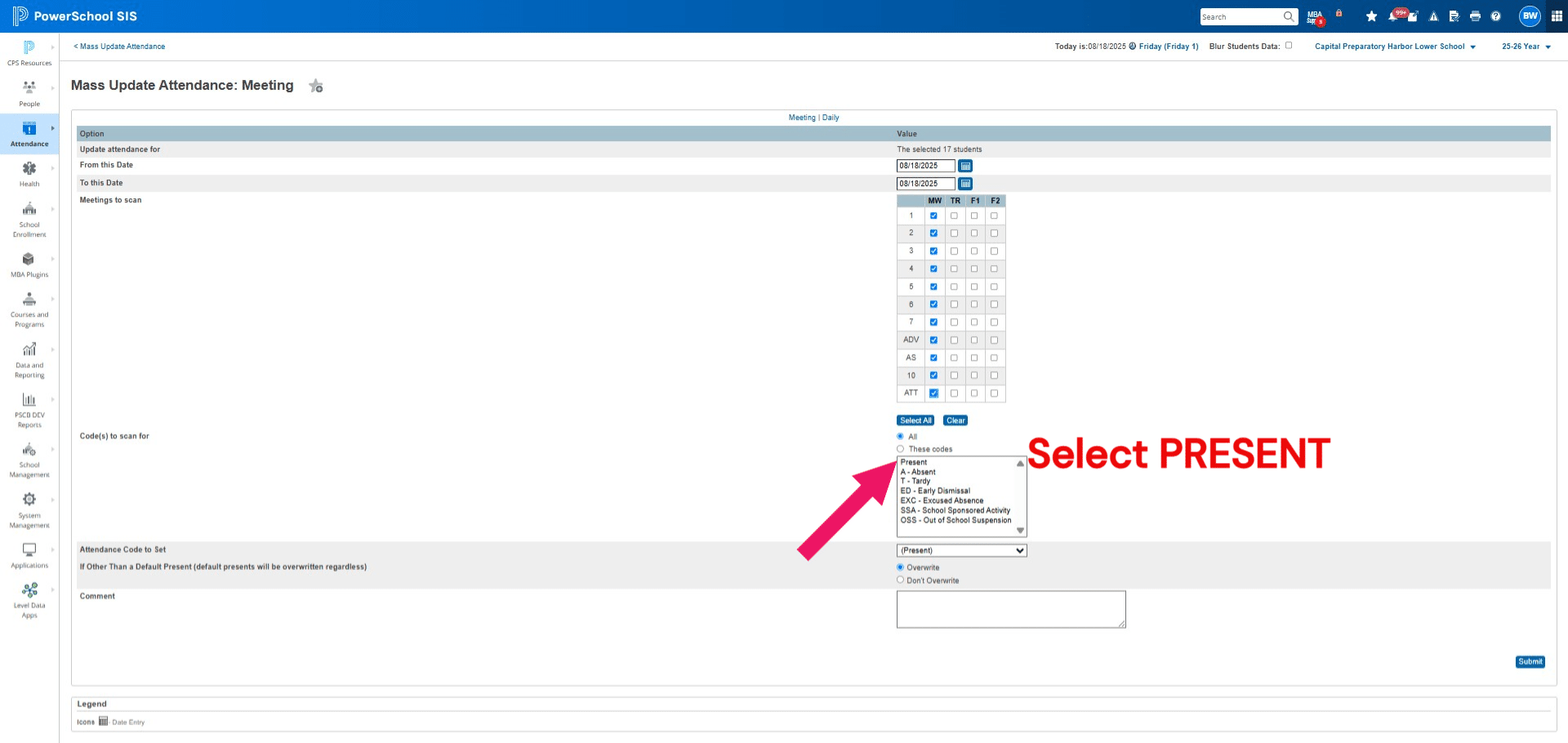Screen dimensions: 1568x743
Task: Open PSCB DEV Reports in the sidebar
Action: (x=29, y=410)
